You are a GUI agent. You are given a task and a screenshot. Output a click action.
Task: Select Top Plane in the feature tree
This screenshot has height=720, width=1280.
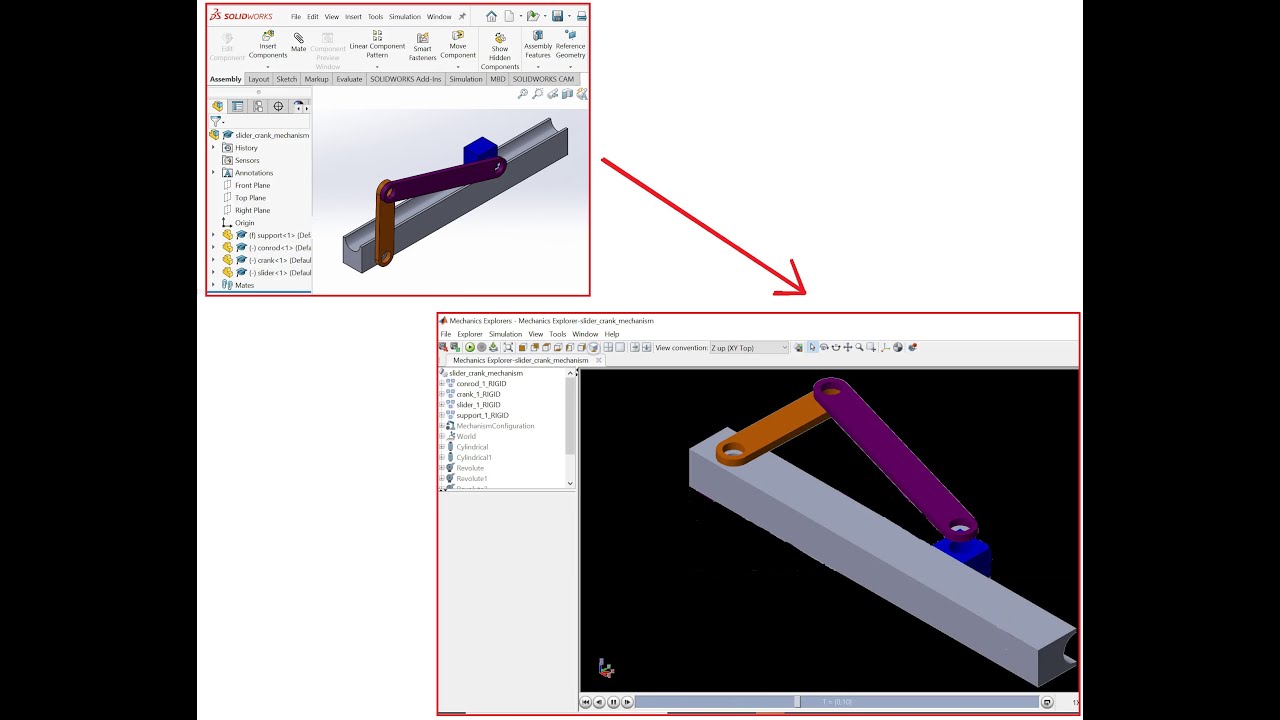[x=250, y=198]
